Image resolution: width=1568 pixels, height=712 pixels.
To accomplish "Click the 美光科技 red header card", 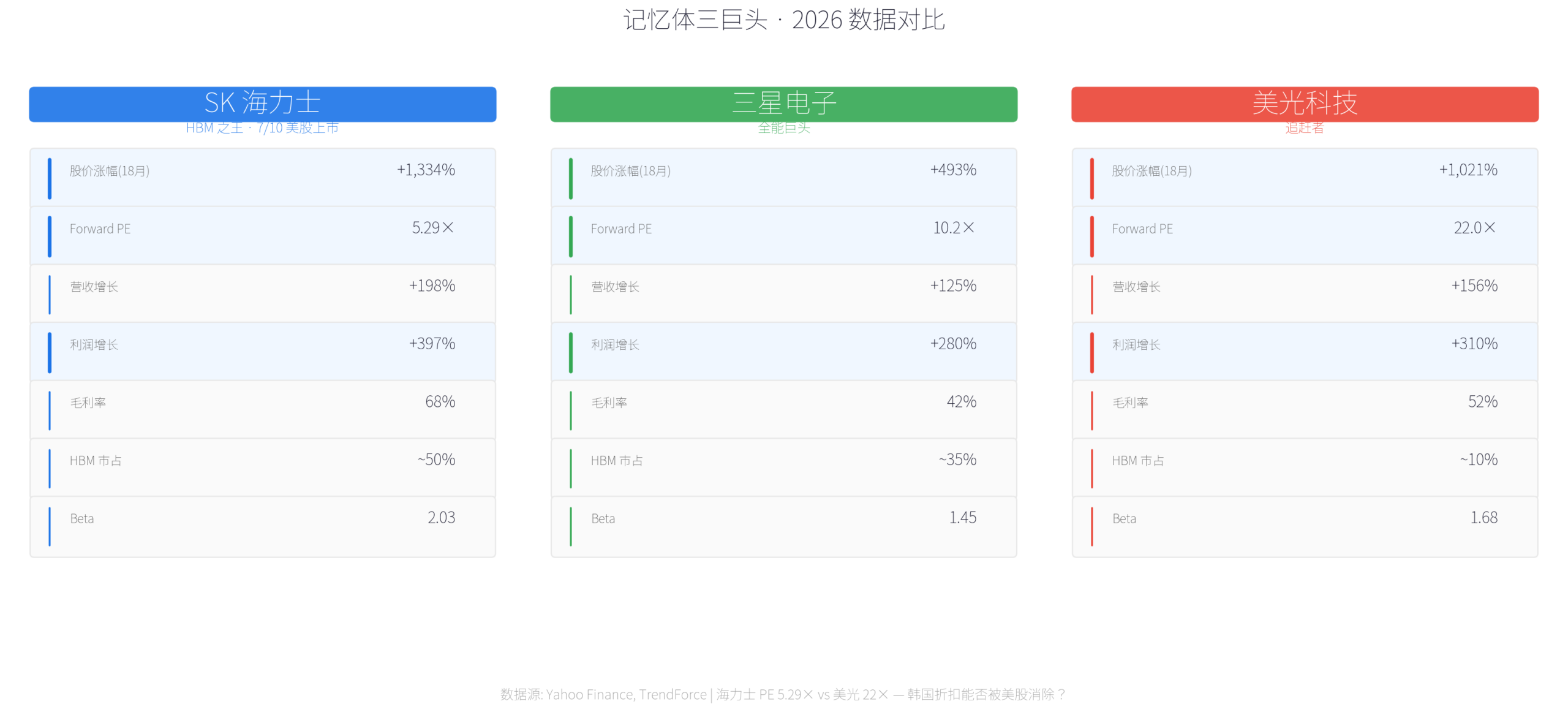I will (x=1305, y=104).
